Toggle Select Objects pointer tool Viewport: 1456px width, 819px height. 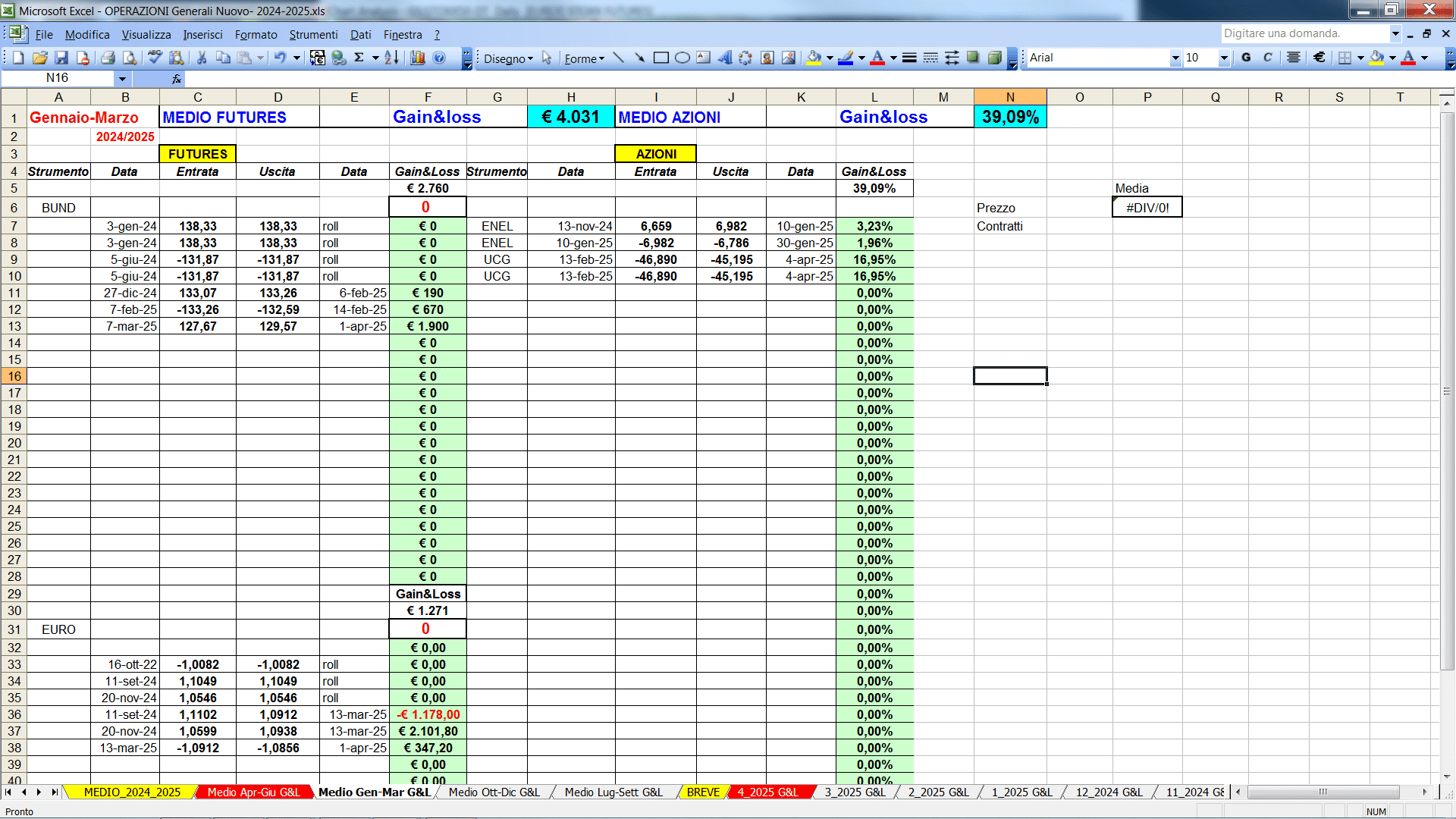point(547,58)
